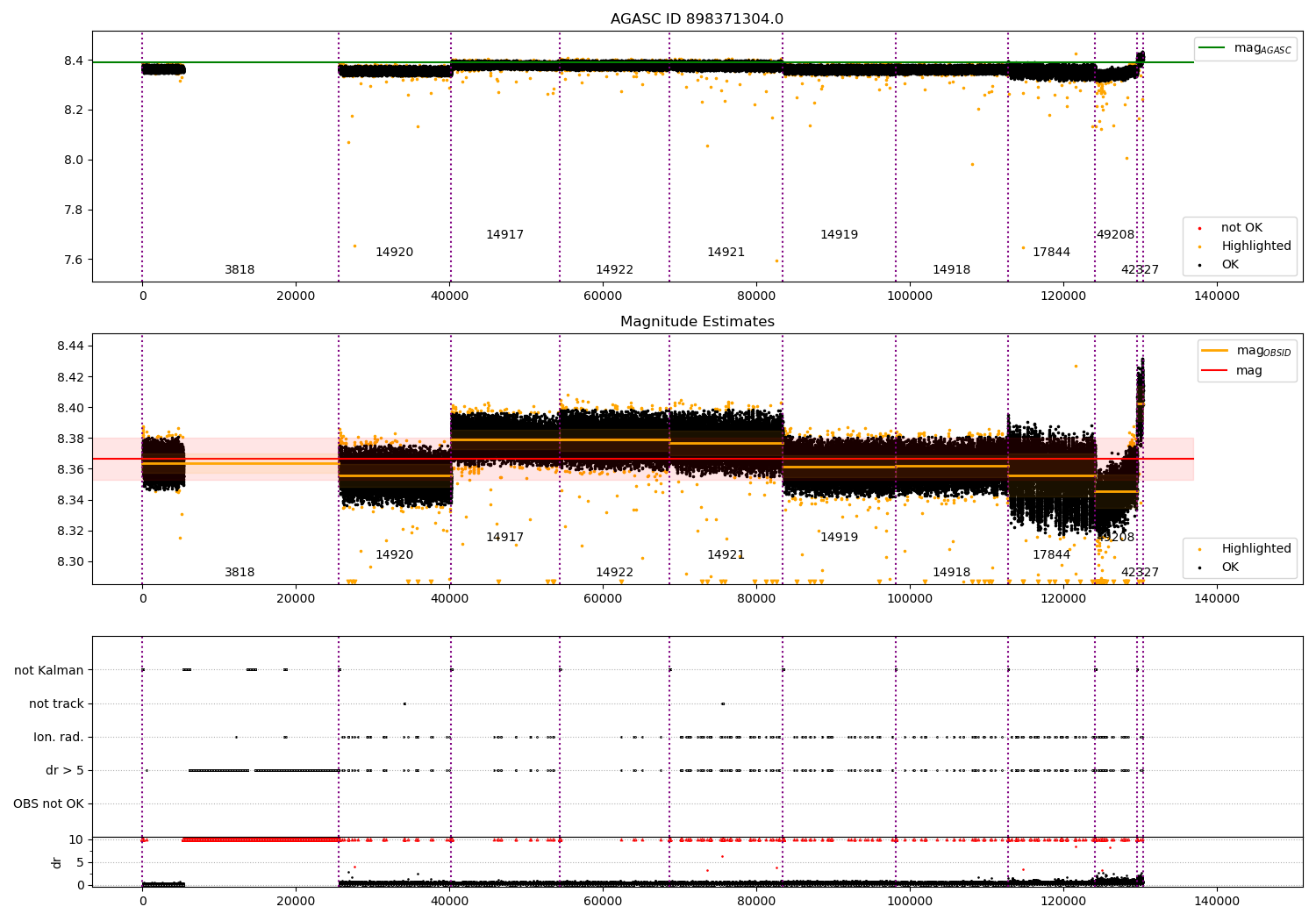Click dr axis tick 10 in bottom panel
The image size is (1316, 921).
(77, 840)
